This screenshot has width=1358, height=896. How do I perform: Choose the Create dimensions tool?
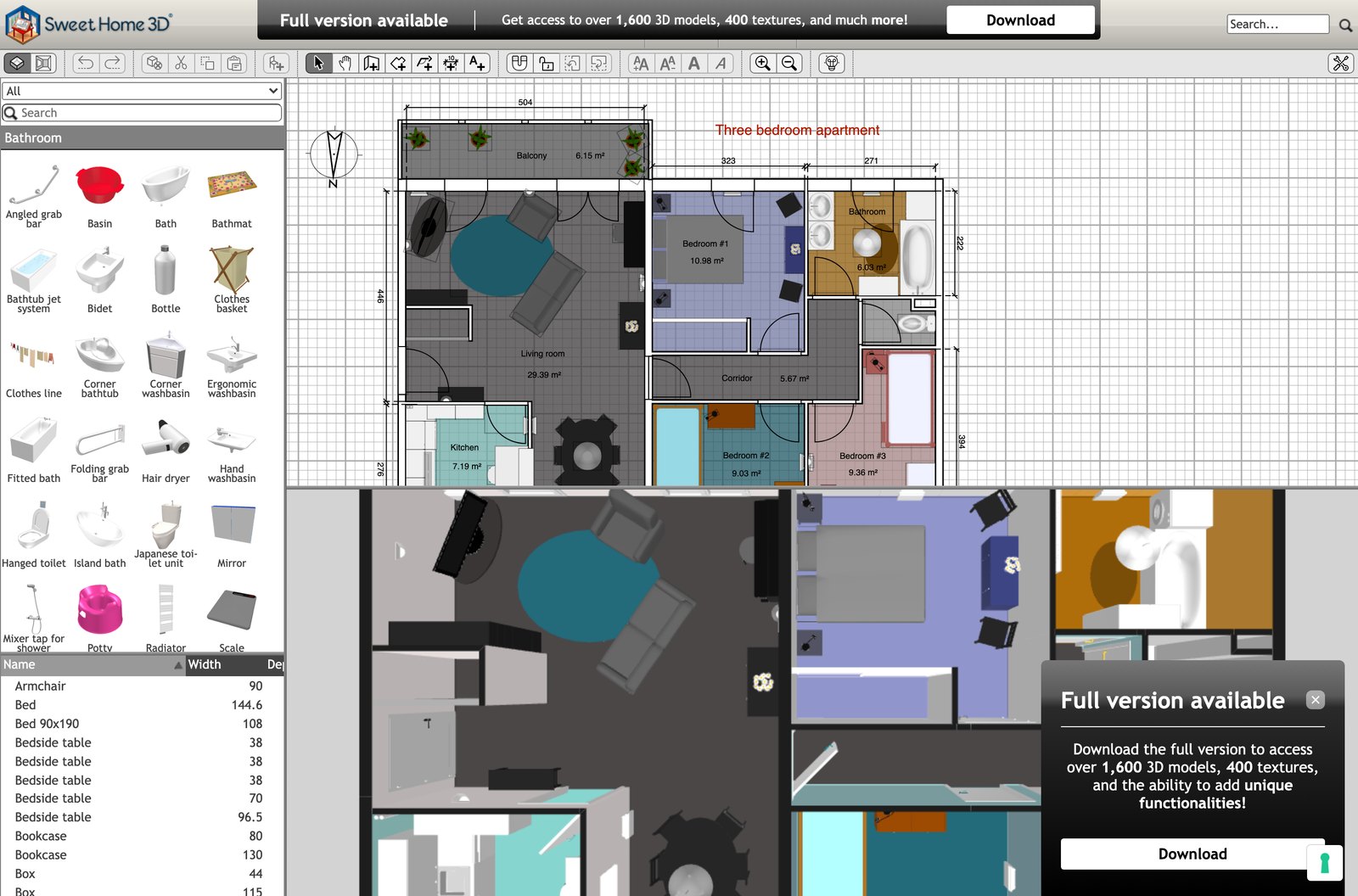pos(451,63)
